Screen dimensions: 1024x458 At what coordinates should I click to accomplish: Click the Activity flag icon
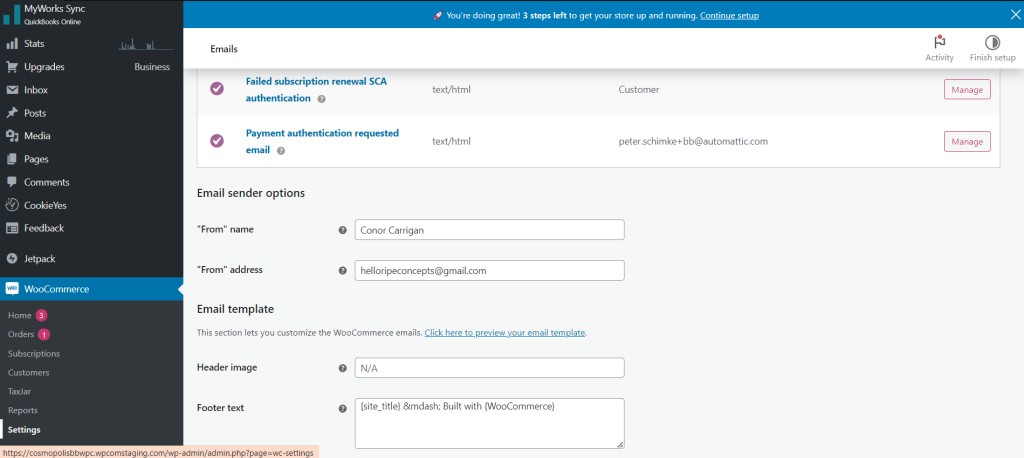pos(939,42)
